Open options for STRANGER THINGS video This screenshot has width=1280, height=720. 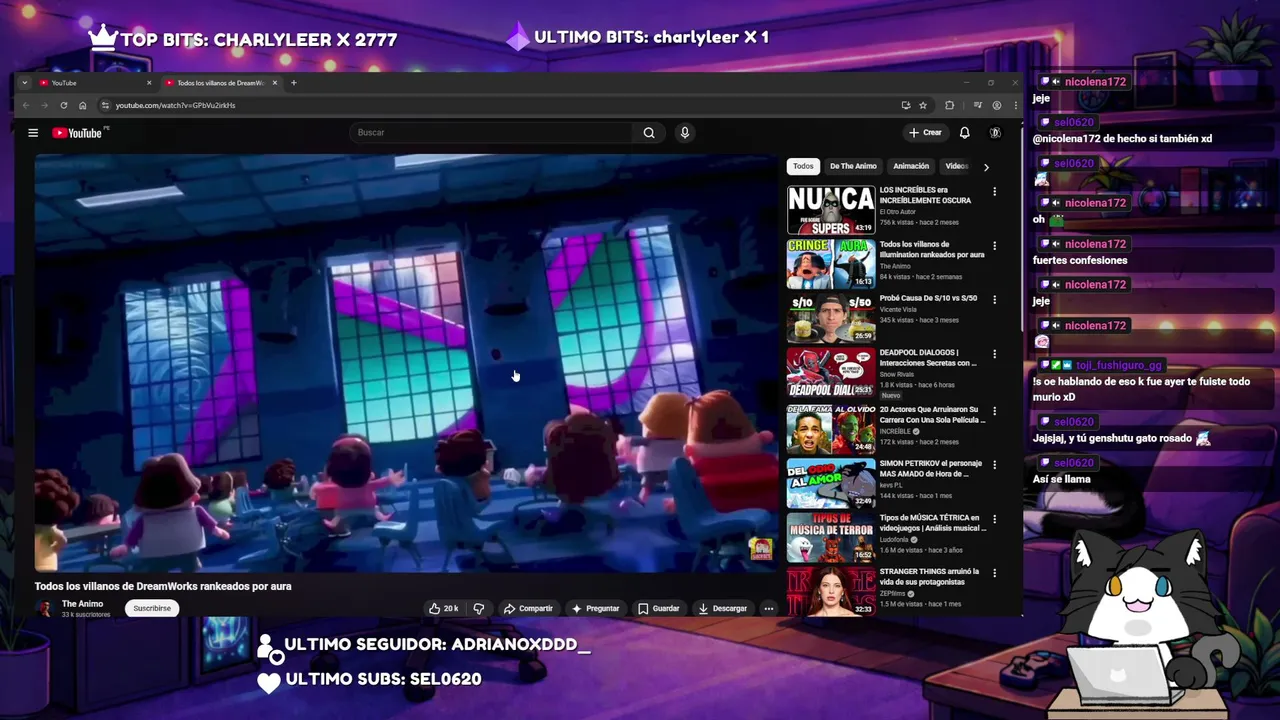994,572
